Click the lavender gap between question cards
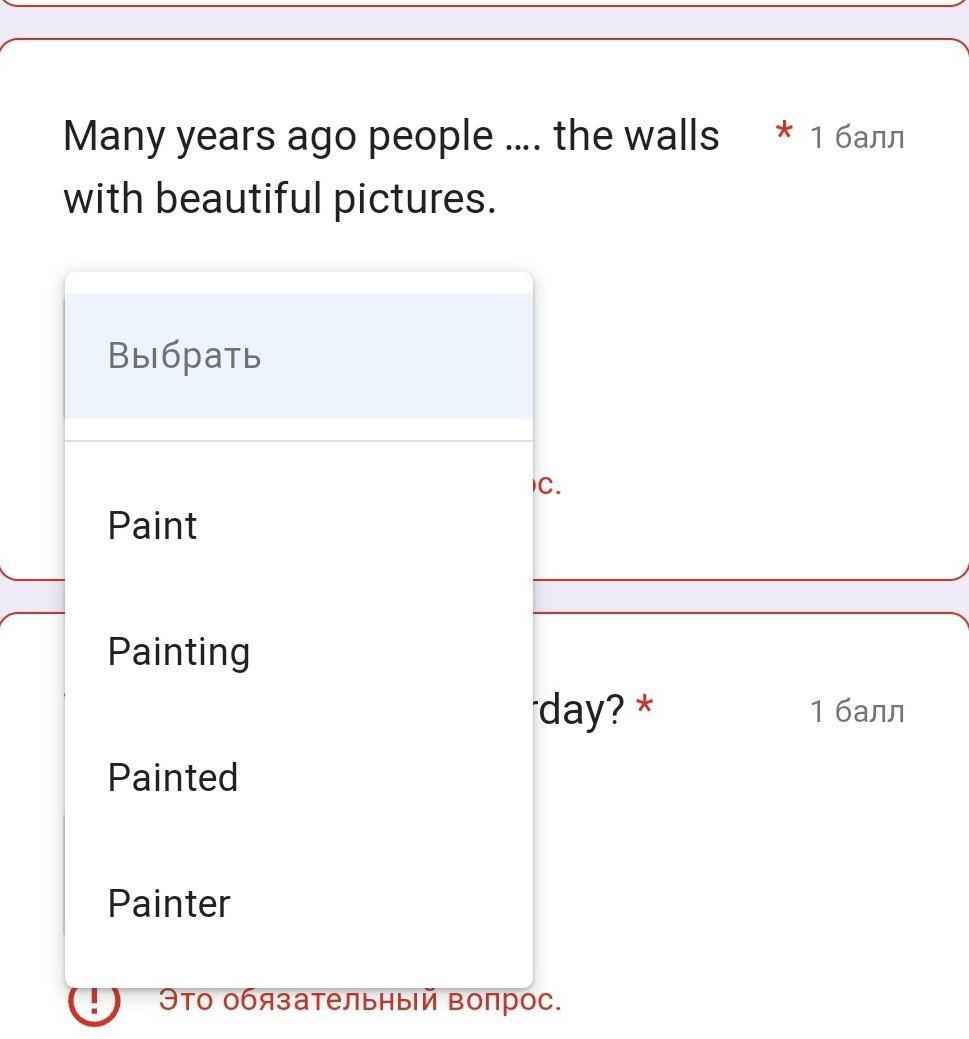This screenshot has height=1039, width=969. pyautogui.click(x=750, y=596)
